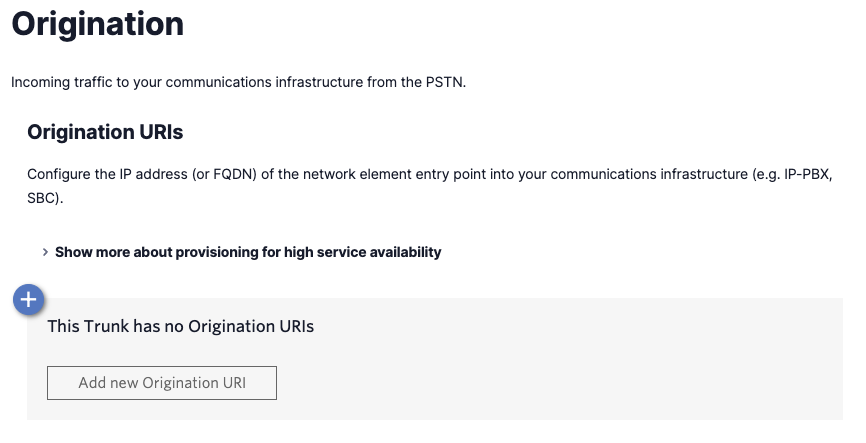Click the word URIs in section heading
This screenshot has height=443, width=866.
coord(161,132)
